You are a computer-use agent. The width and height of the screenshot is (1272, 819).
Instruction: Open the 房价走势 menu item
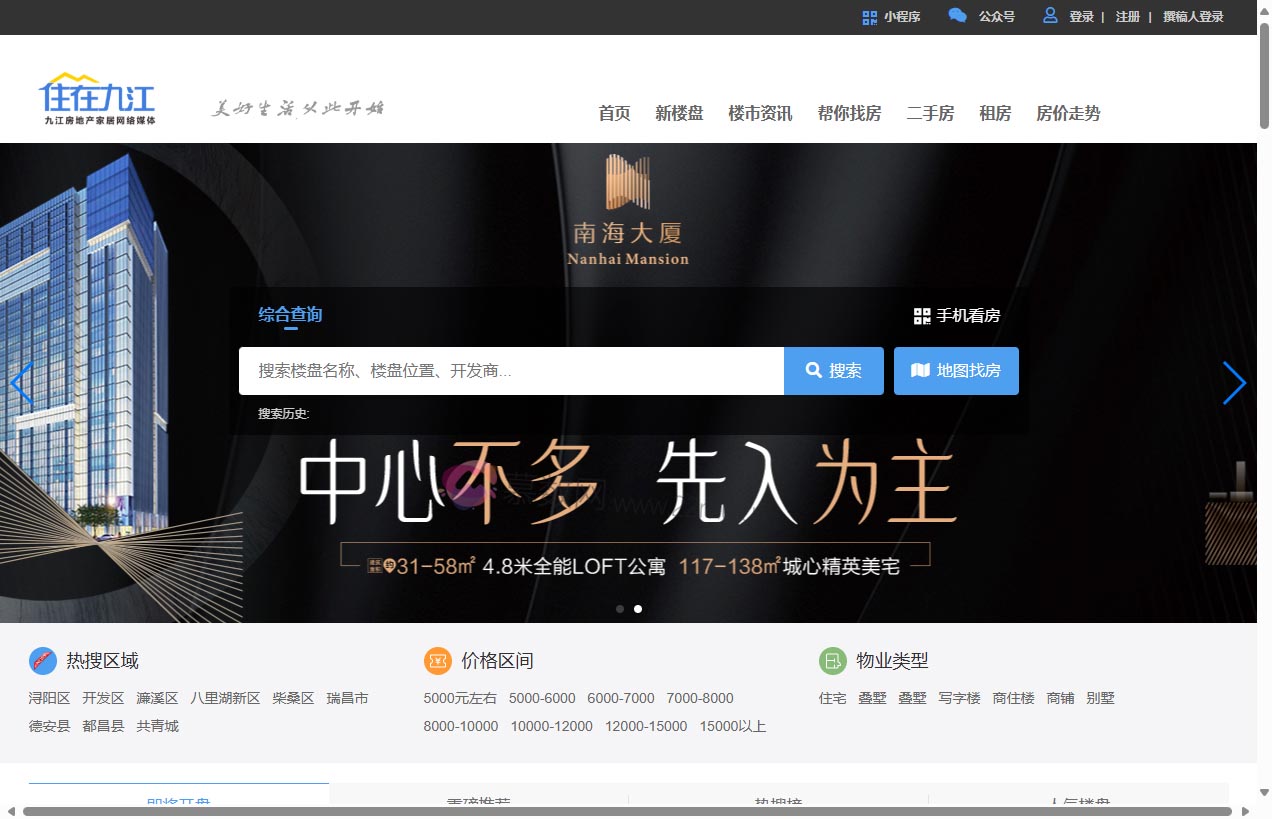click(1067, 114)
